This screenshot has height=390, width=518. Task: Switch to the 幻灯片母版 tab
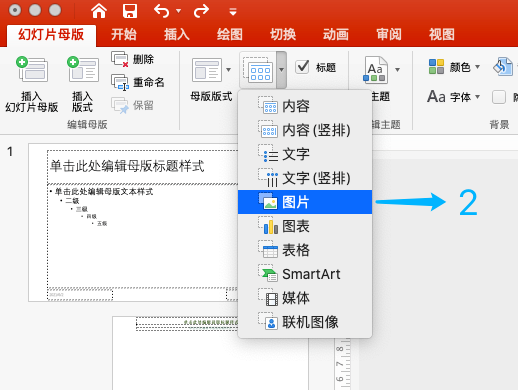point(51,34)
